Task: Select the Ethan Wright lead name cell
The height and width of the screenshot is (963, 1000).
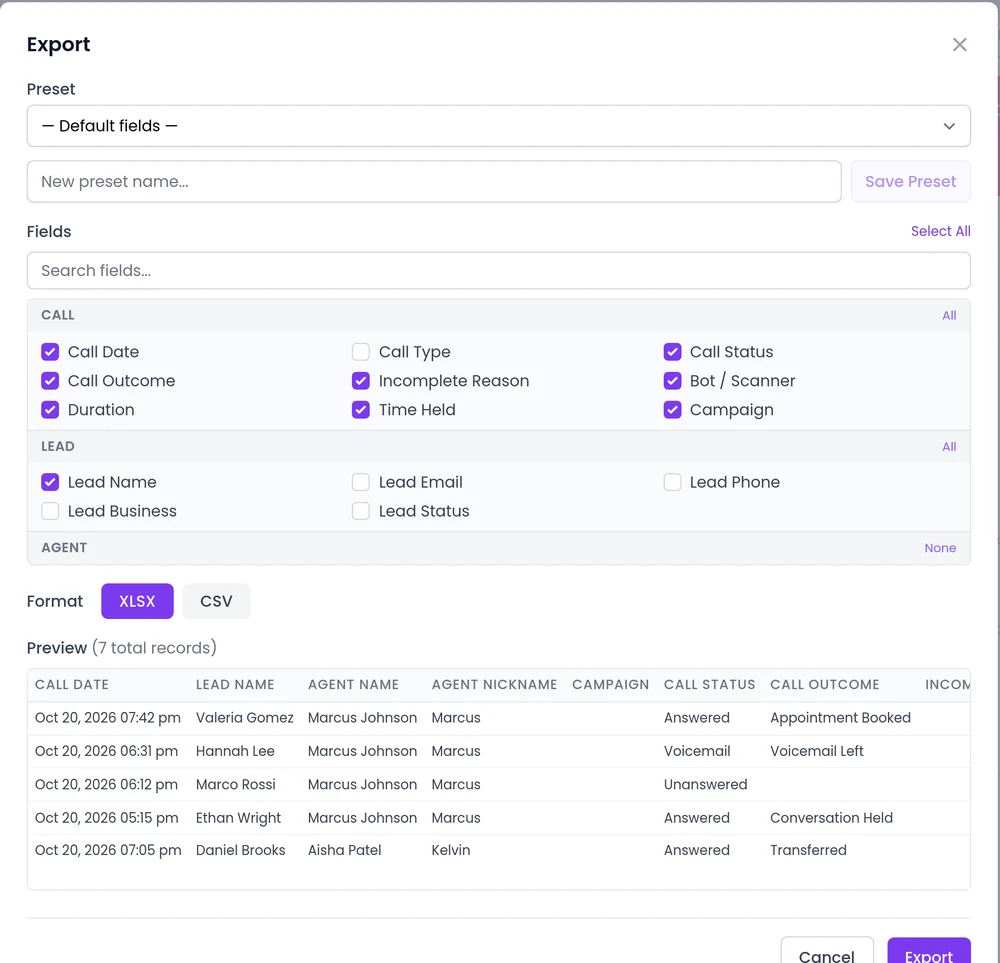Action: [238, 818]
